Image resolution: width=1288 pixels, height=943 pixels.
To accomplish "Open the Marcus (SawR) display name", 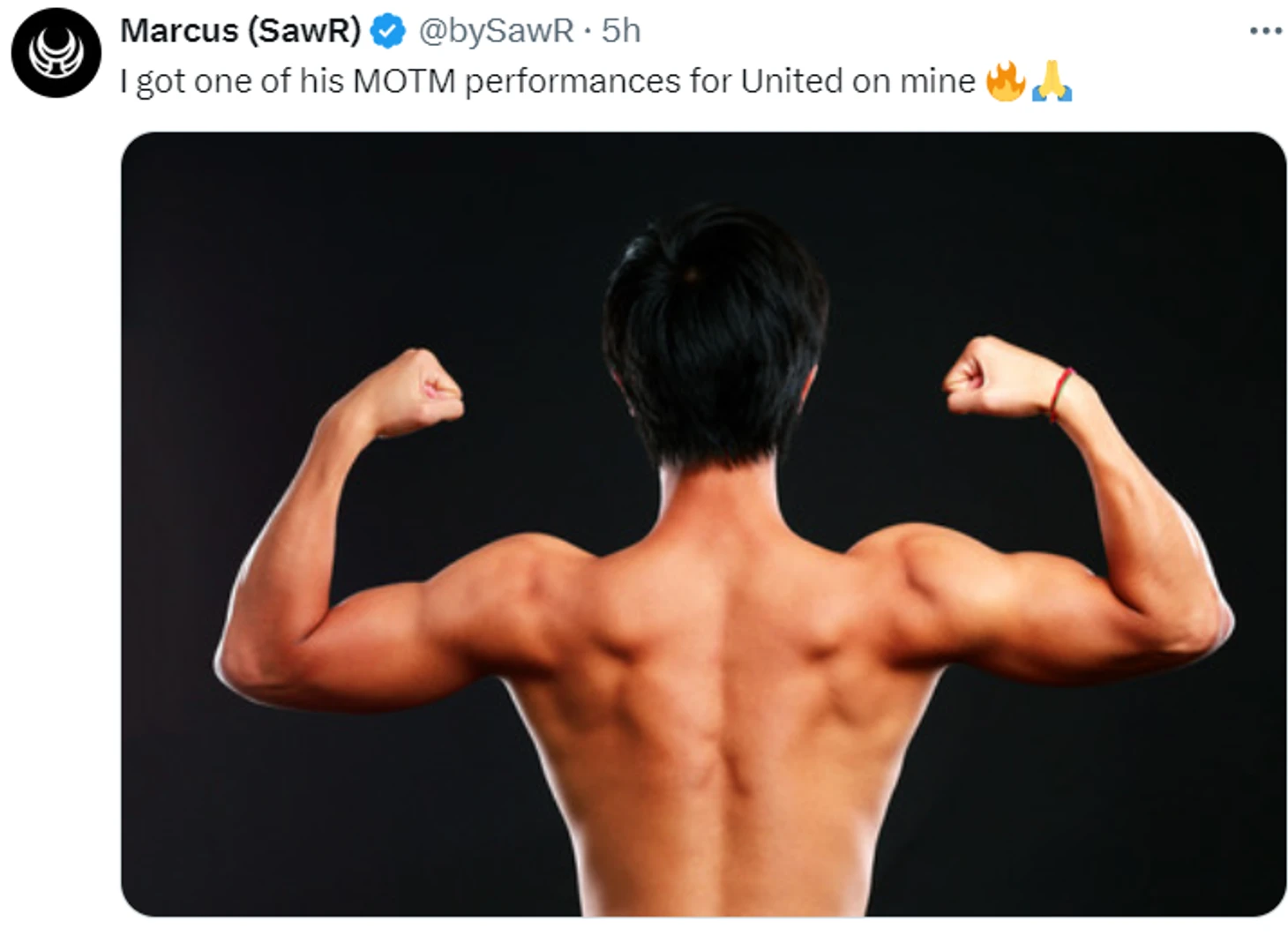I will tap(241, 31).
